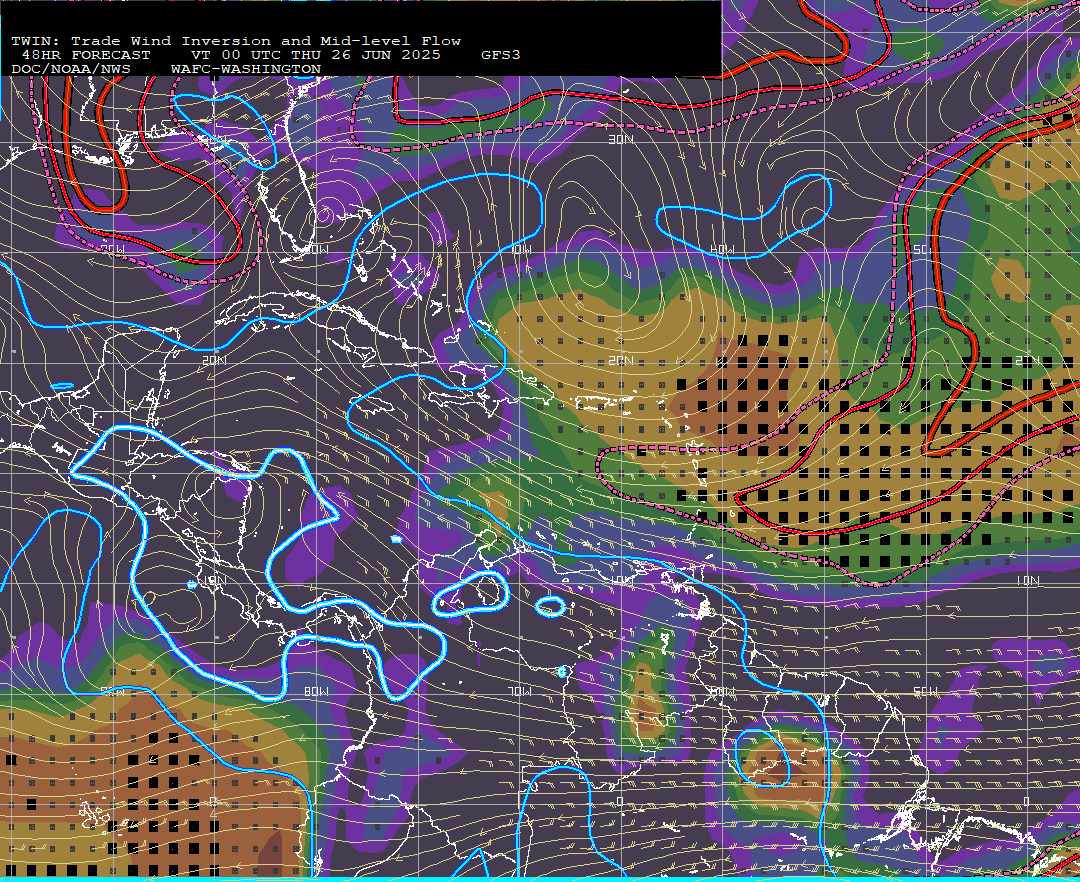Click the 'WAFC-WASHINGTON' header text
Screen dimensions: 1080x882
(x=246, y=70)
